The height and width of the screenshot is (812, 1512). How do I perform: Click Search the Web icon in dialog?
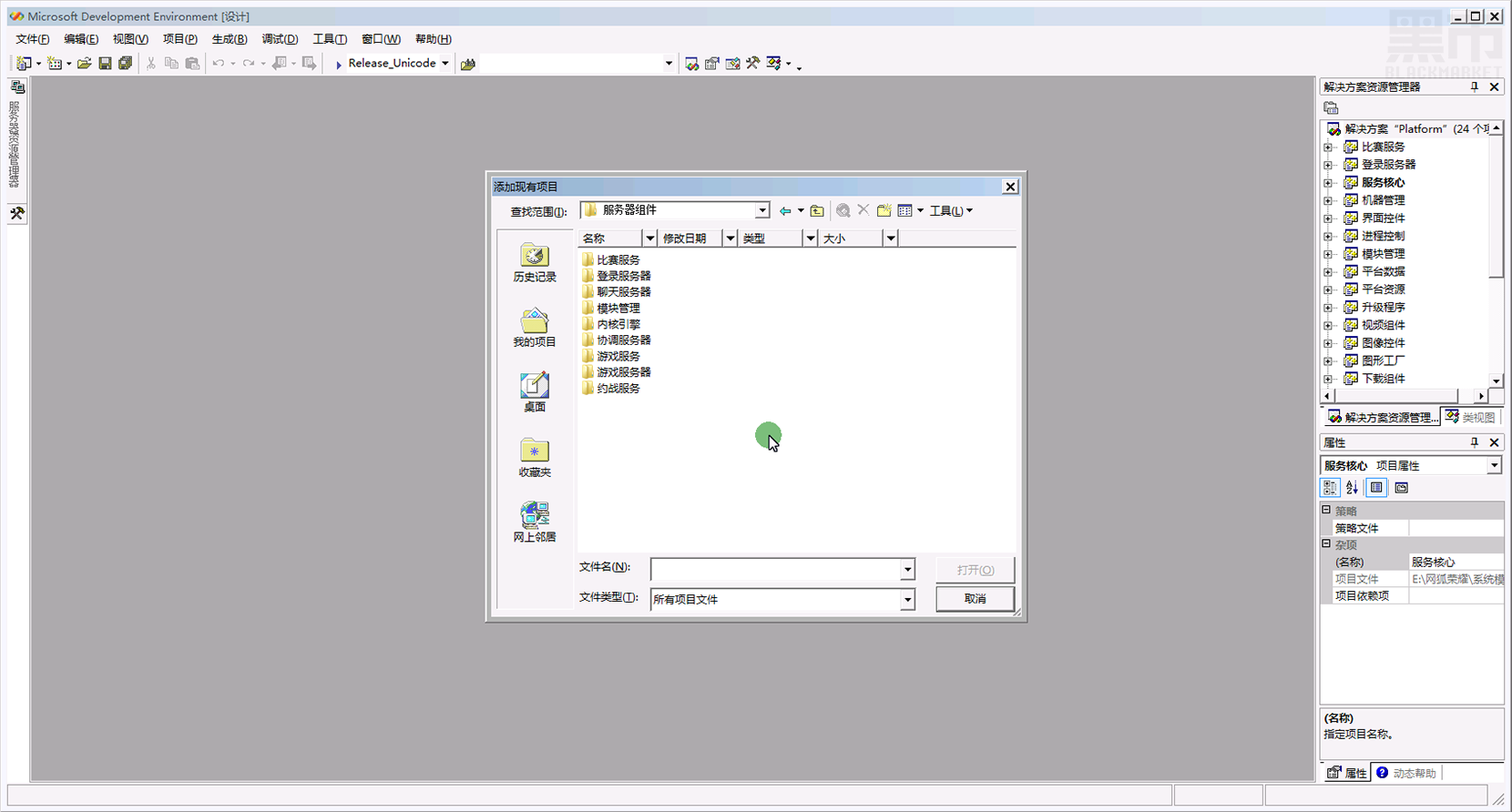(843, 211)
